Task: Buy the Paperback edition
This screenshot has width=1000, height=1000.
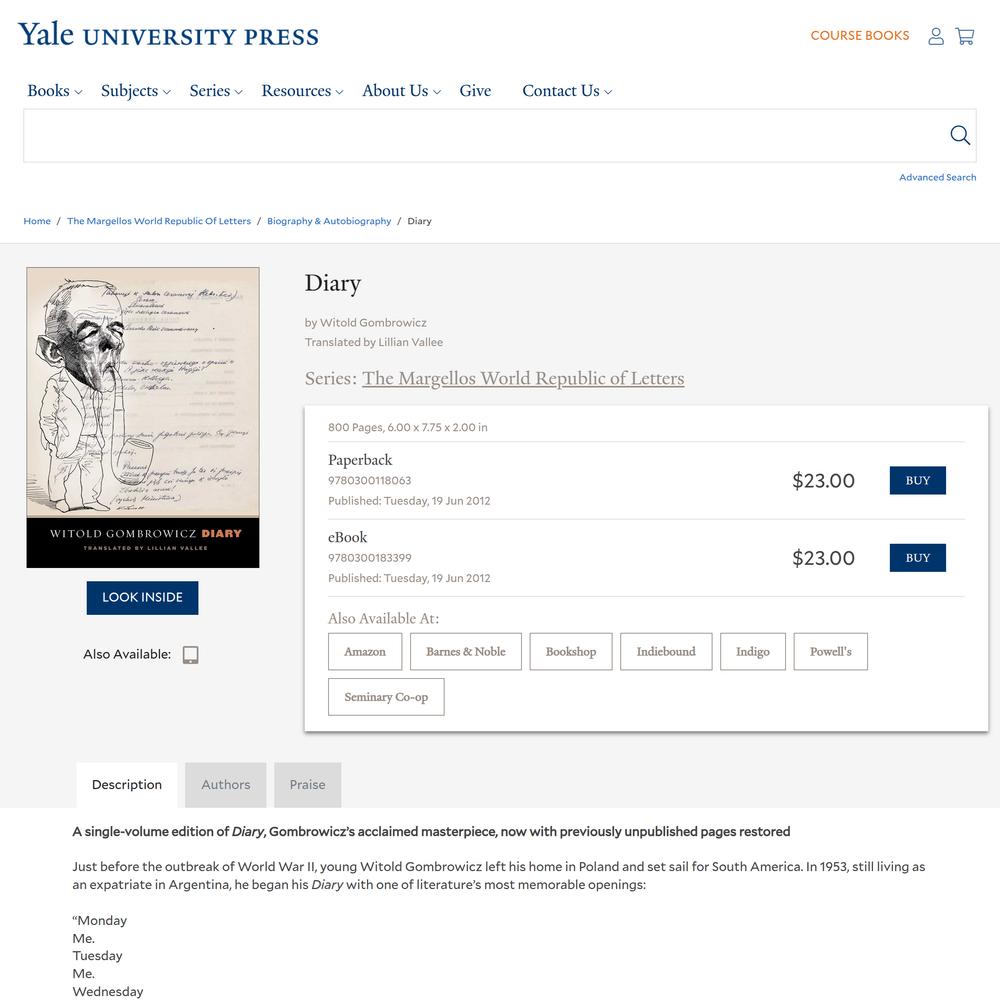Action: [x=918, y=480]
